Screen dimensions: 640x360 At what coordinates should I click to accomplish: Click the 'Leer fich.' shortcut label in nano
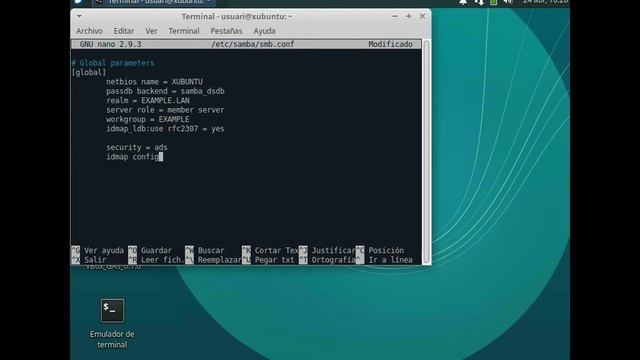pos(163,260)
